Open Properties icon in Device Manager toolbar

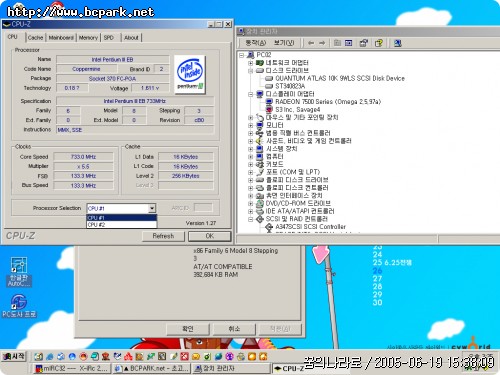coord(364,43)
